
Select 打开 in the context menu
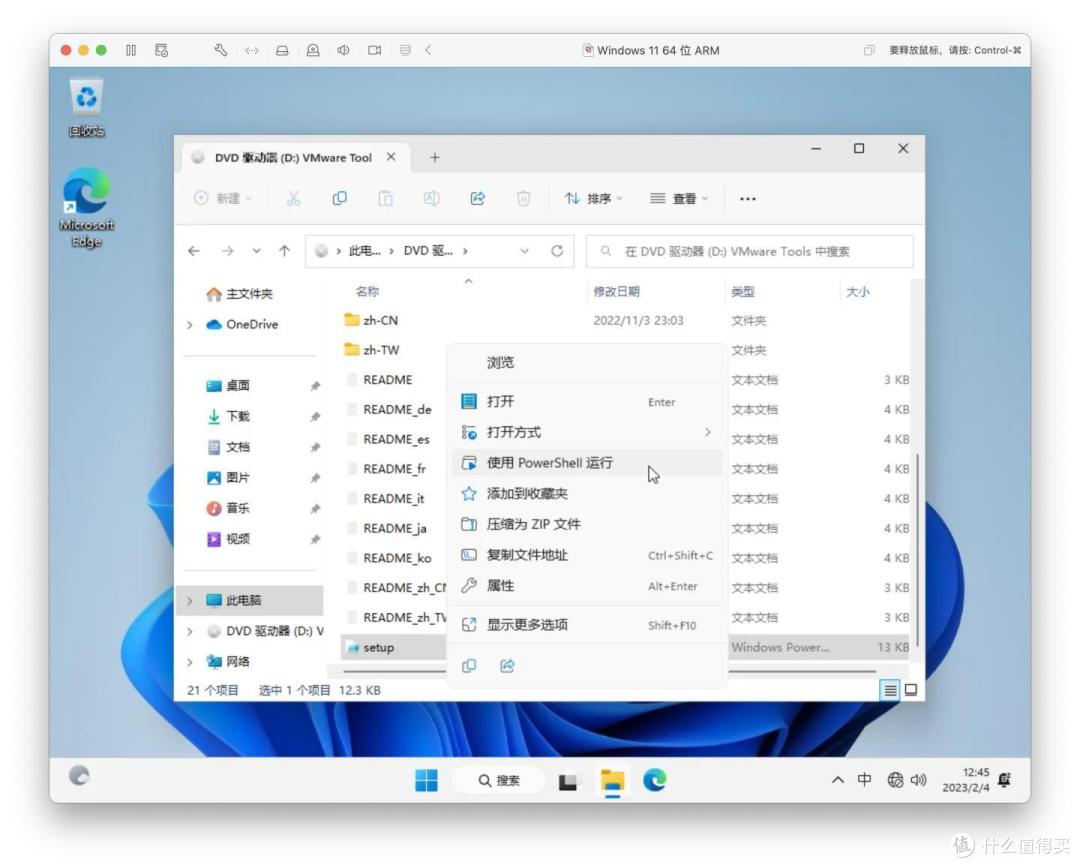click(587, 402)
